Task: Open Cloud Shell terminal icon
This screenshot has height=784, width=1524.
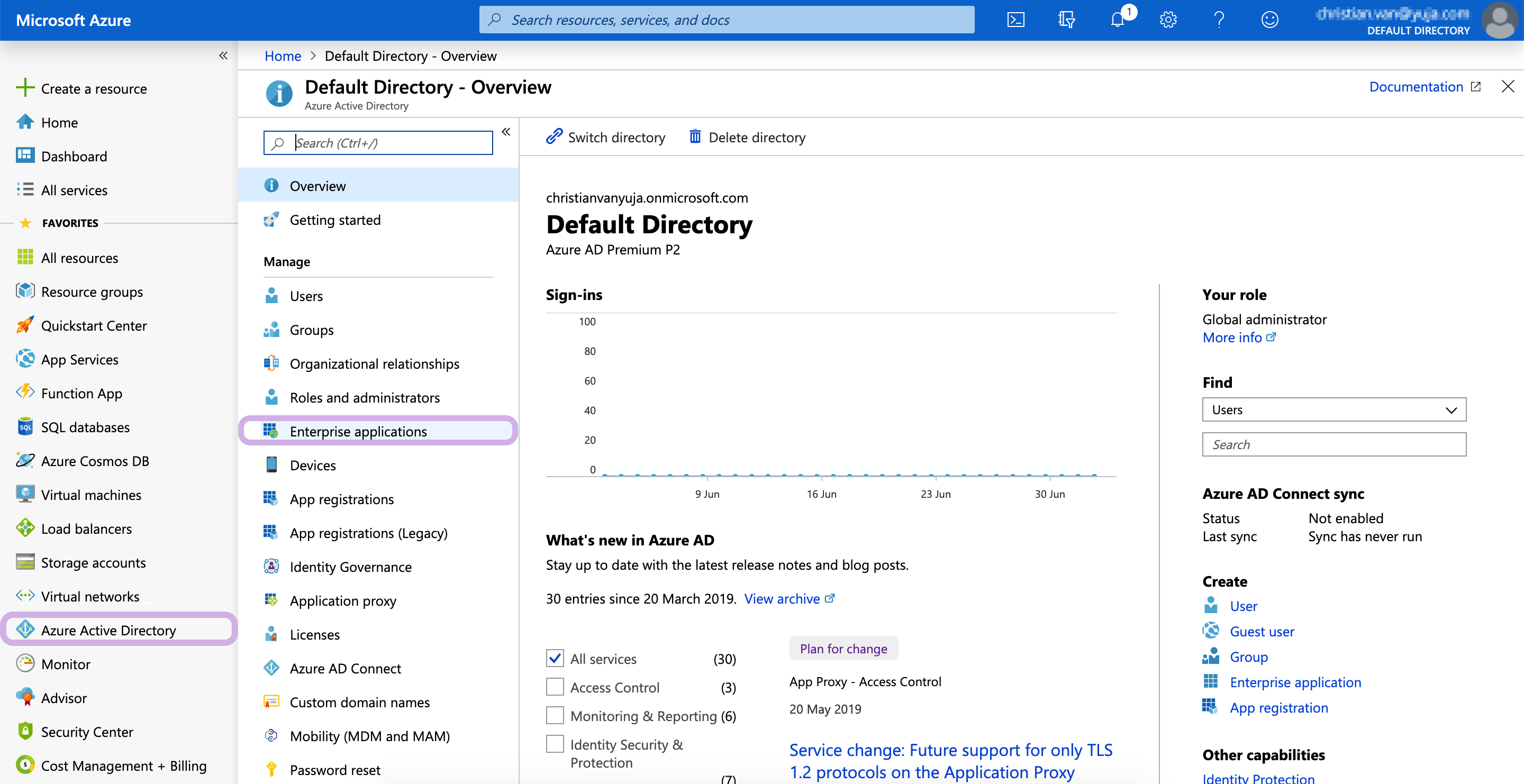Action: 1016,20
